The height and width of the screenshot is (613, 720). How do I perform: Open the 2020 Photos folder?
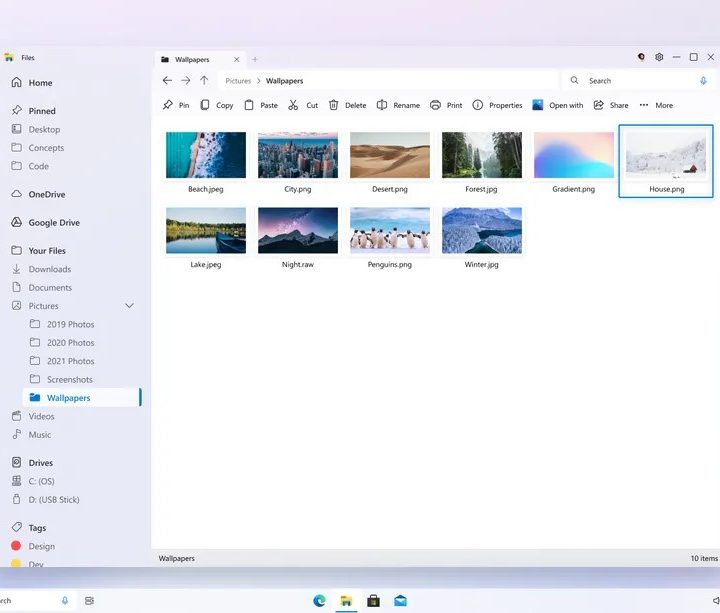point(70,343)
